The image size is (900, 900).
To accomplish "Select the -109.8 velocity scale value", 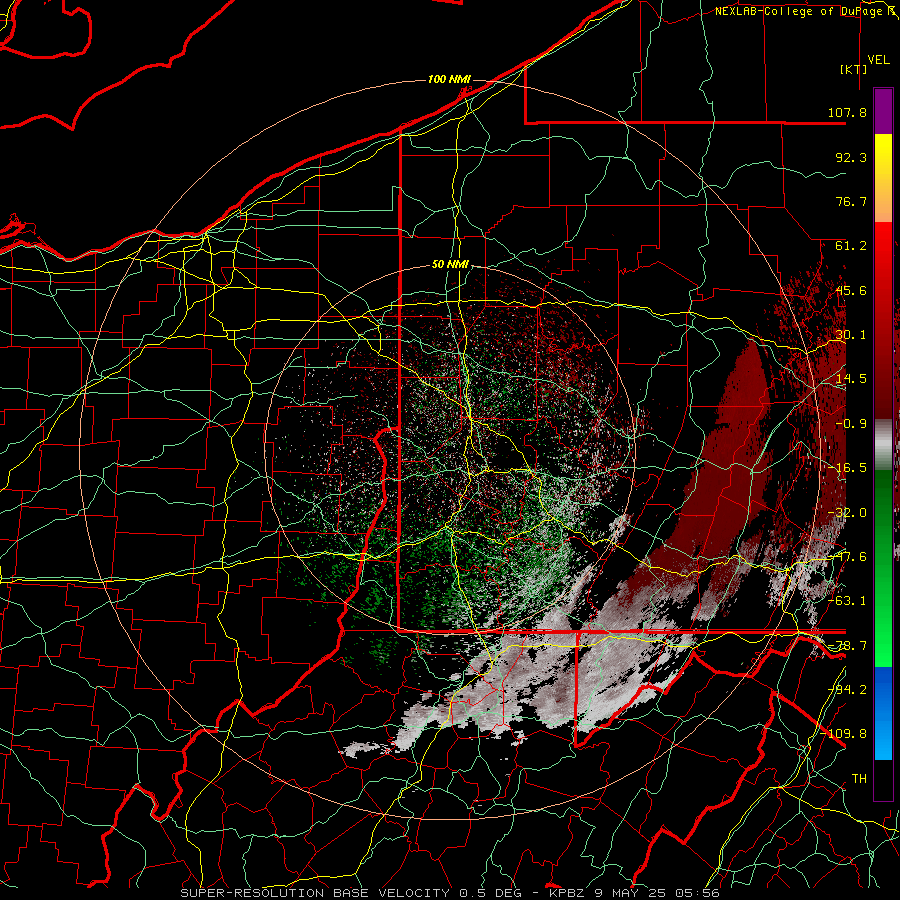I will [844, 734].
